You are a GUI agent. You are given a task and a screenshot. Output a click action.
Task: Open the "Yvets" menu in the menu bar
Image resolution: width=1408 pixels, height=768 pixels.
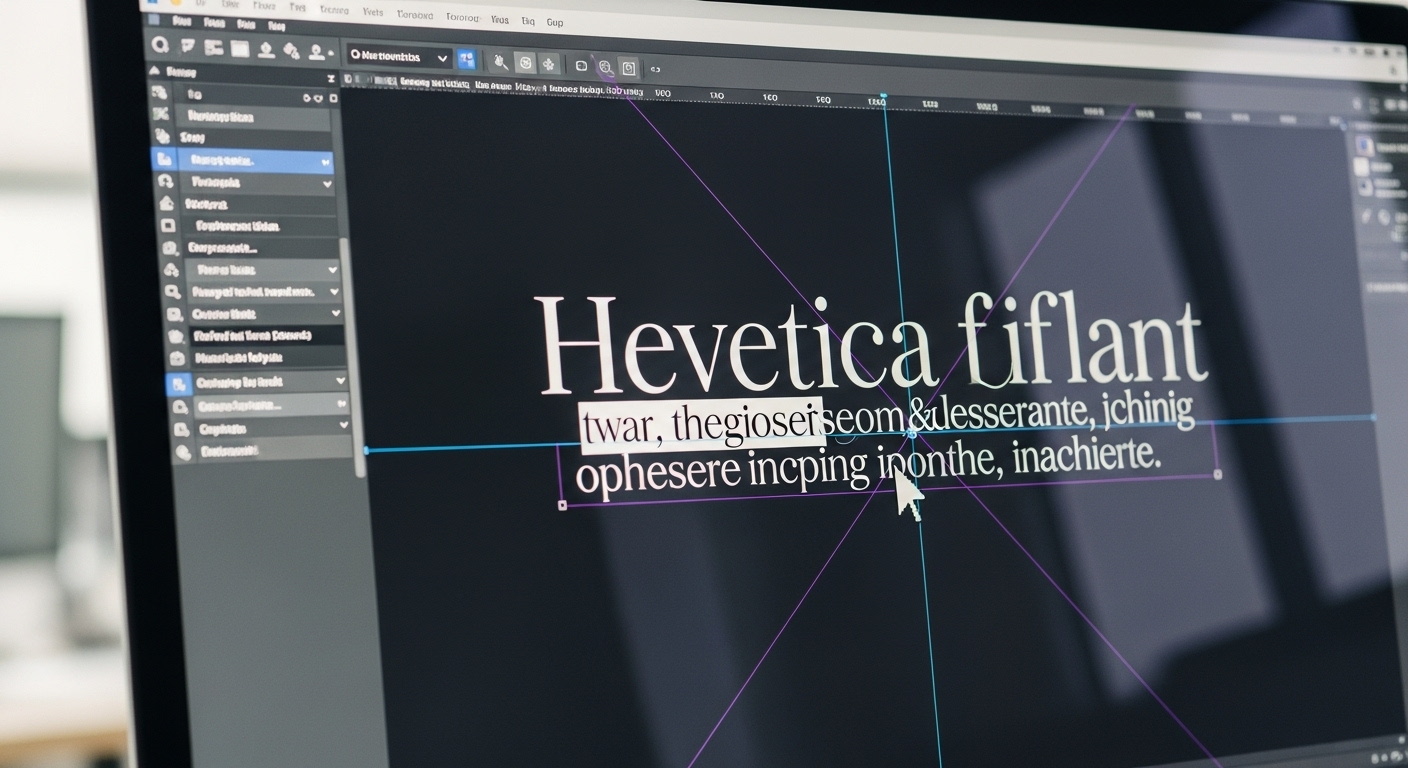pos(372,13)
